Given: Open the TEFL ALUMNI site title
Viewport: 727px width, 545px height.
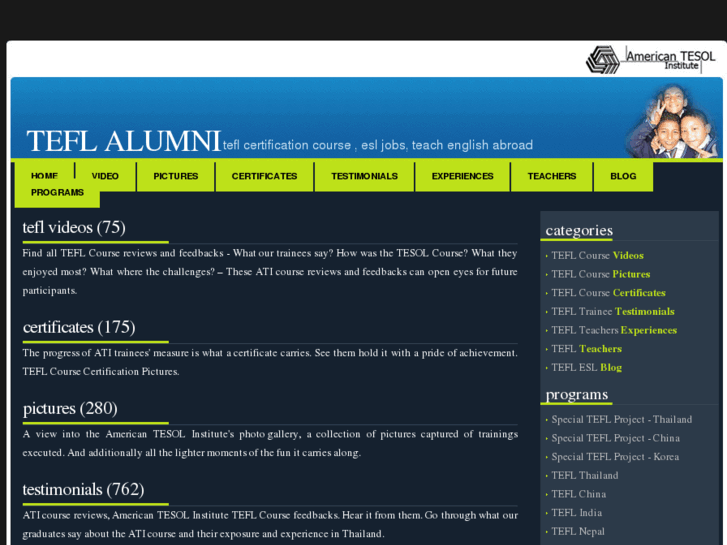Looking at the screenshot, I should tap(123, 141).
